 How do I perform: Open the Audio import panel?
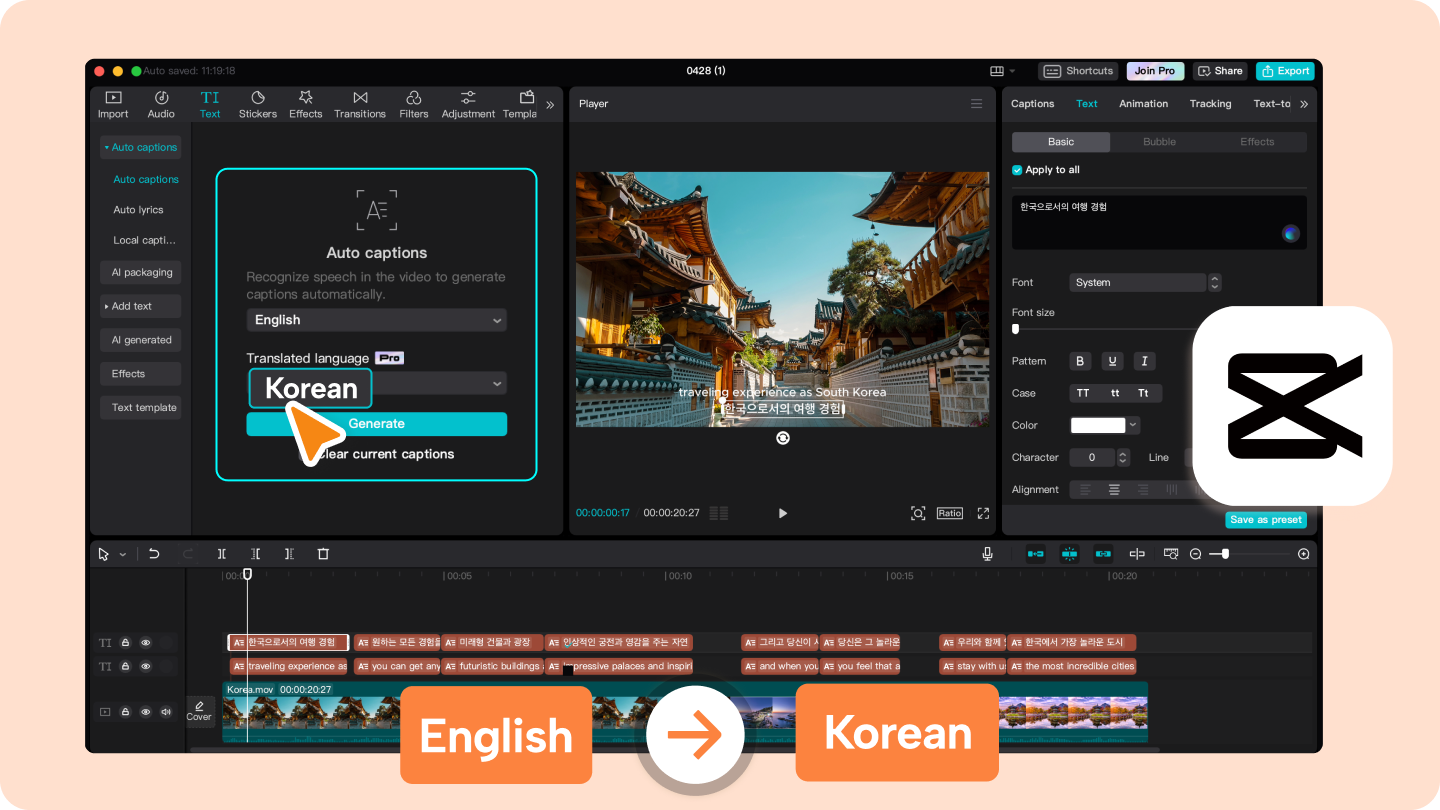click(160, 104)
